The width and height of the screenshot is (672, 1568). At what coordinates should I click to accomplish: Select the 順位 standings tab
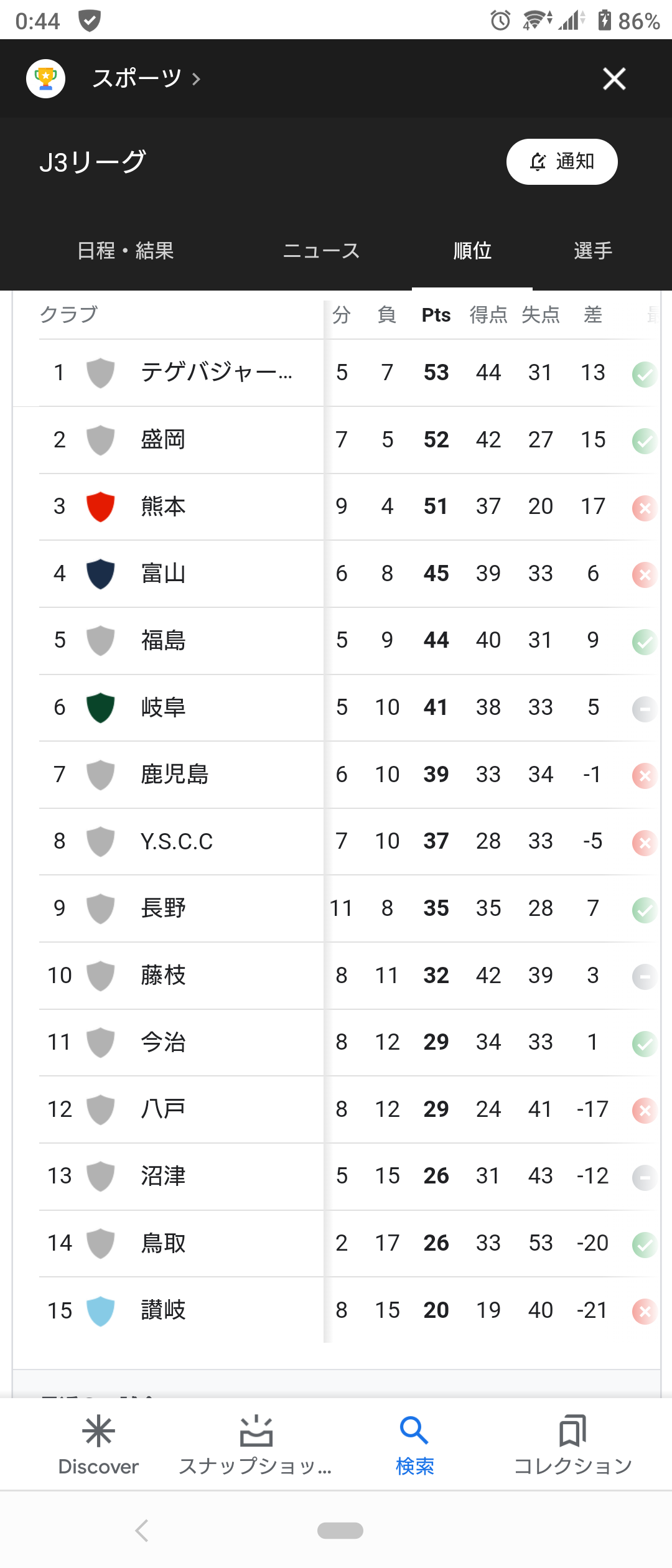tap(472, 251)
